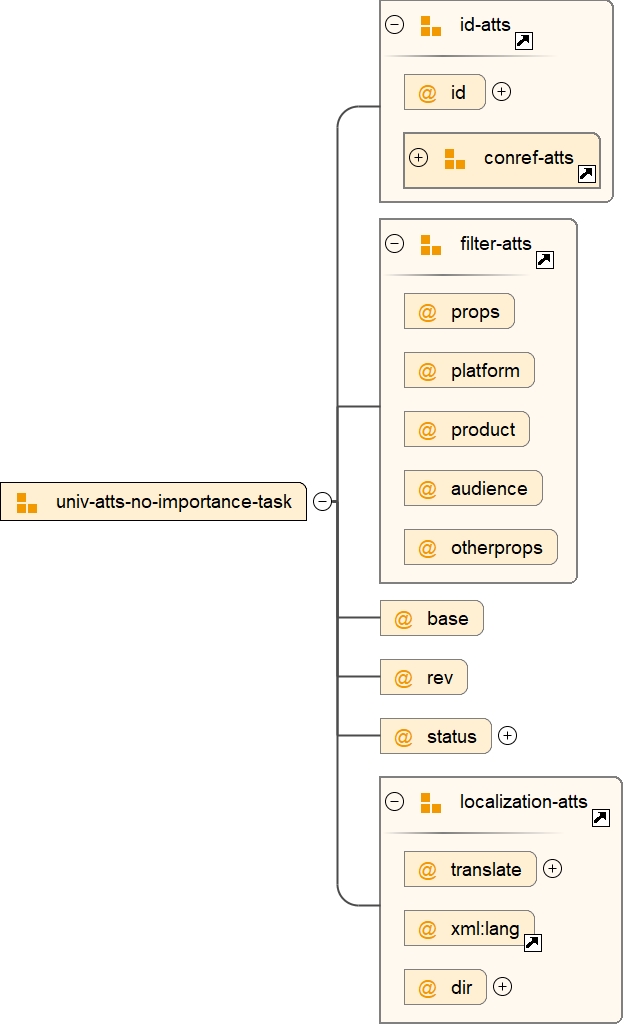Click the @ icon of translate attribute
The image size is (624, 1025).
pos(427,870)
